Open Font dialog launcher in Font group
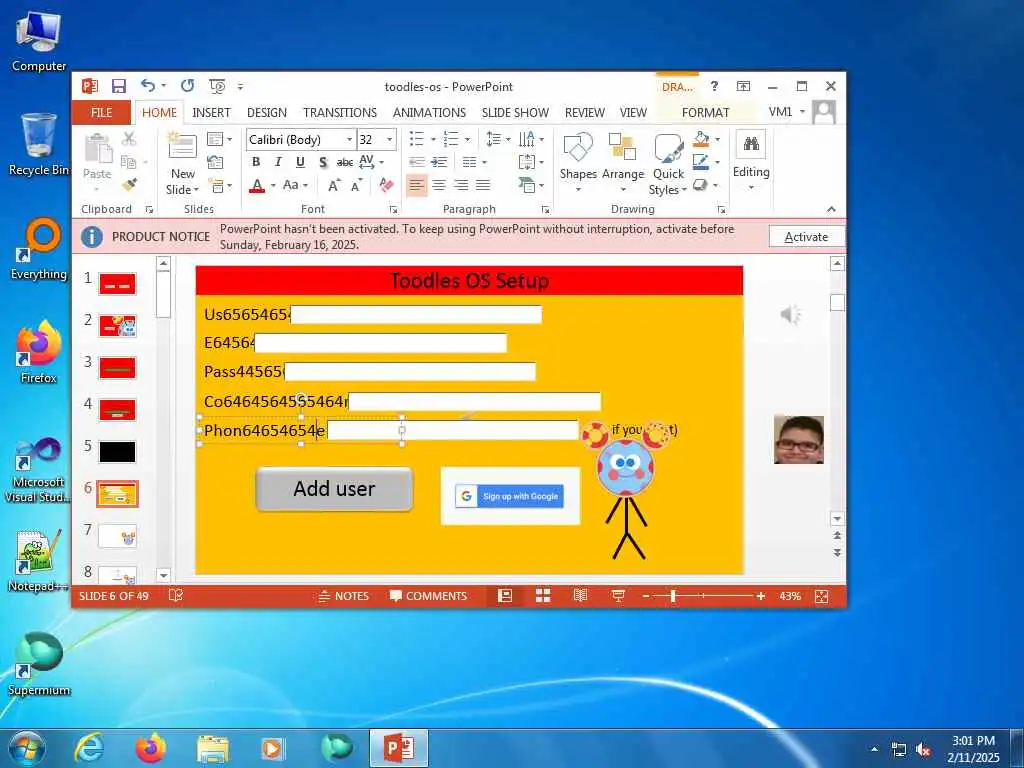The height and width of the screenshot is (768, 1024). tap(393, 210)
